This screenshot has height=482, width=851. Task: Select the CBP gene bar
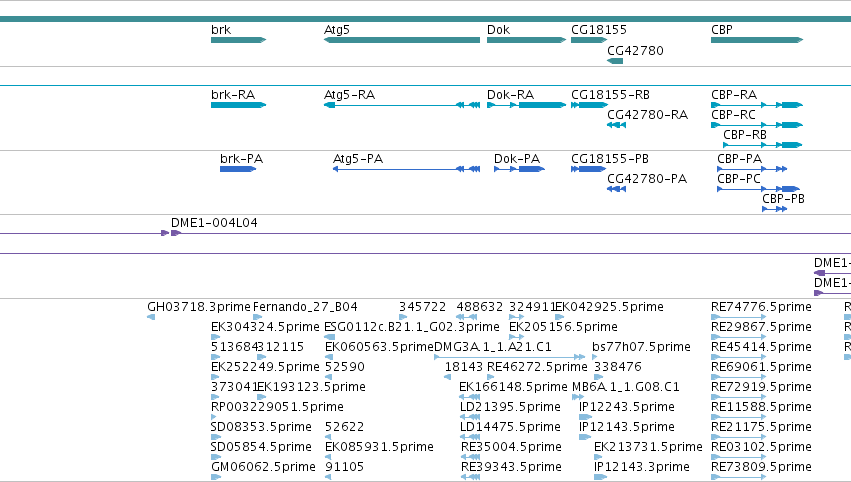pos(757,40)
